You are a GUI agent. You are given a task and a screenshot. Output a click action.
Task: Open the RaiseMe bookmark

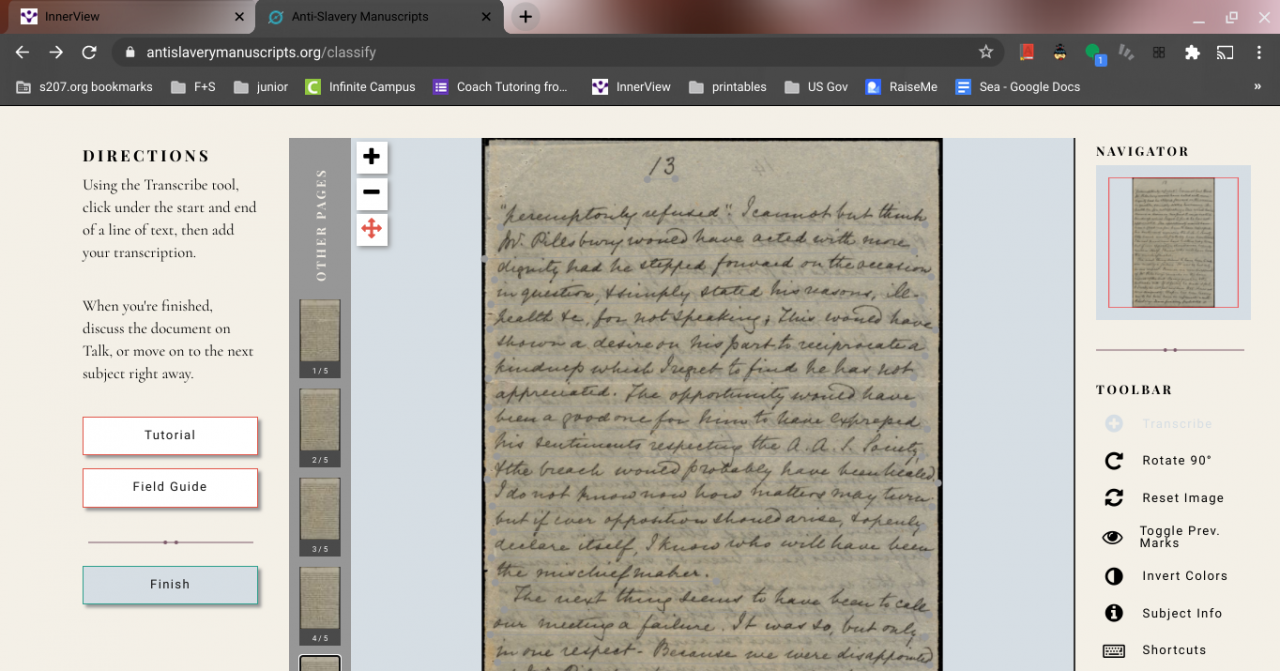tap(901, 87)
